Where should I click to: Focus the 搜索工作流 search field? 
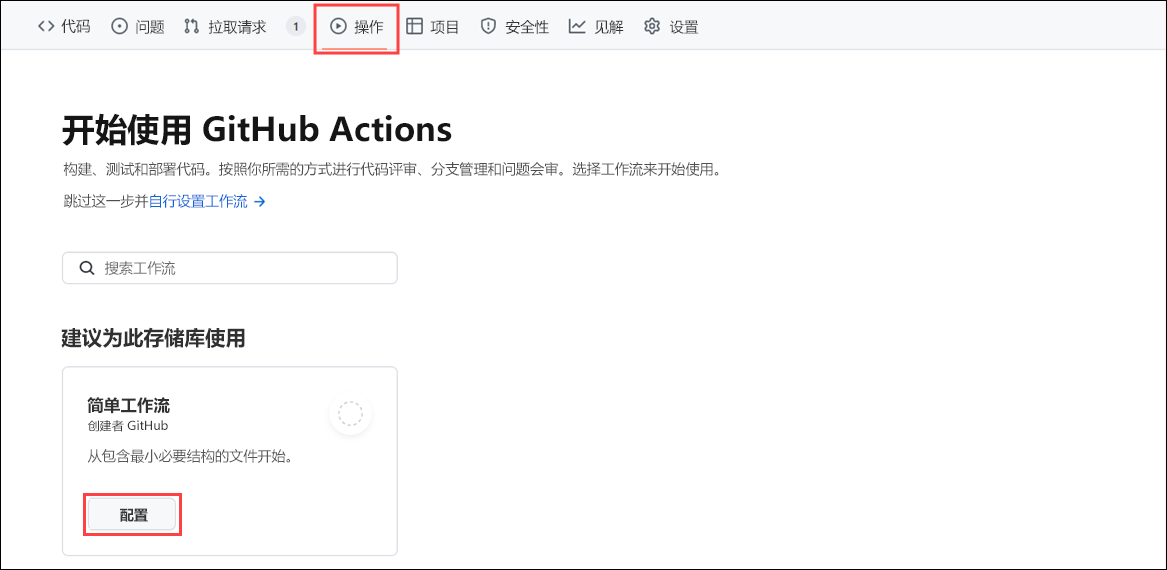tap(229, 268)
